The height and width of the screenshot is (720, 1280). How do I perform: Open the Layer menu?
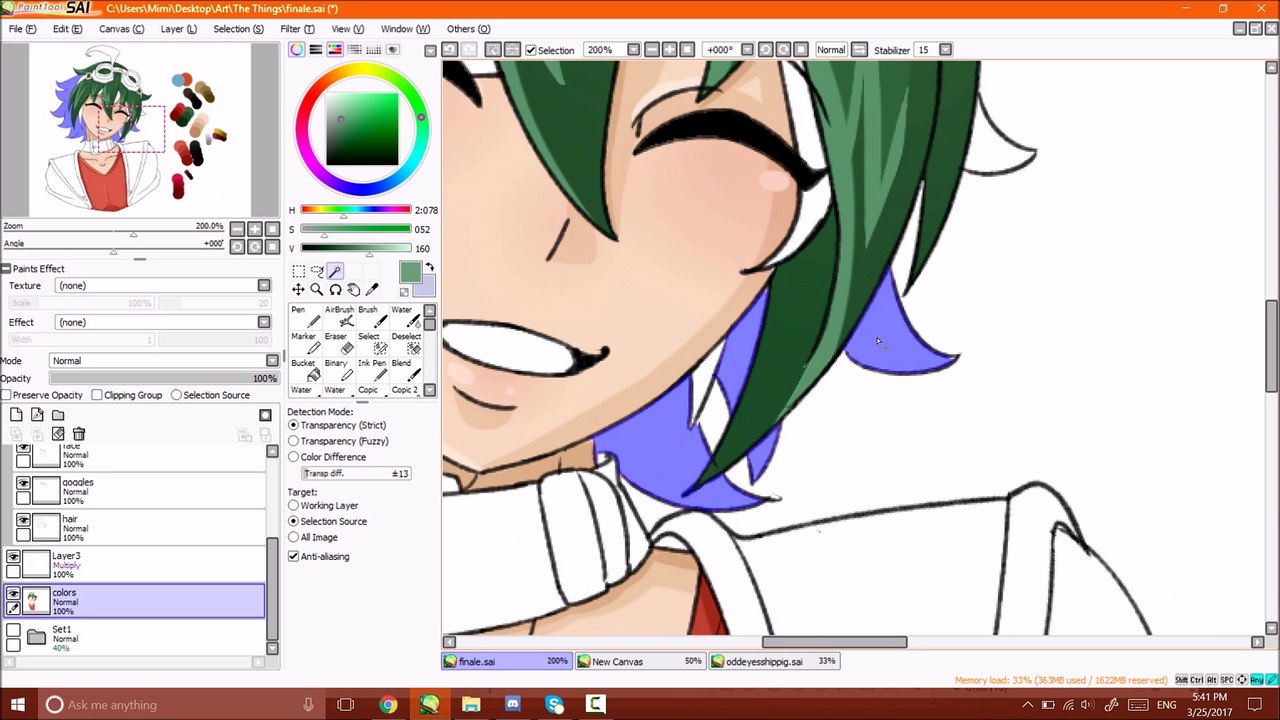(x=178, y=29)
